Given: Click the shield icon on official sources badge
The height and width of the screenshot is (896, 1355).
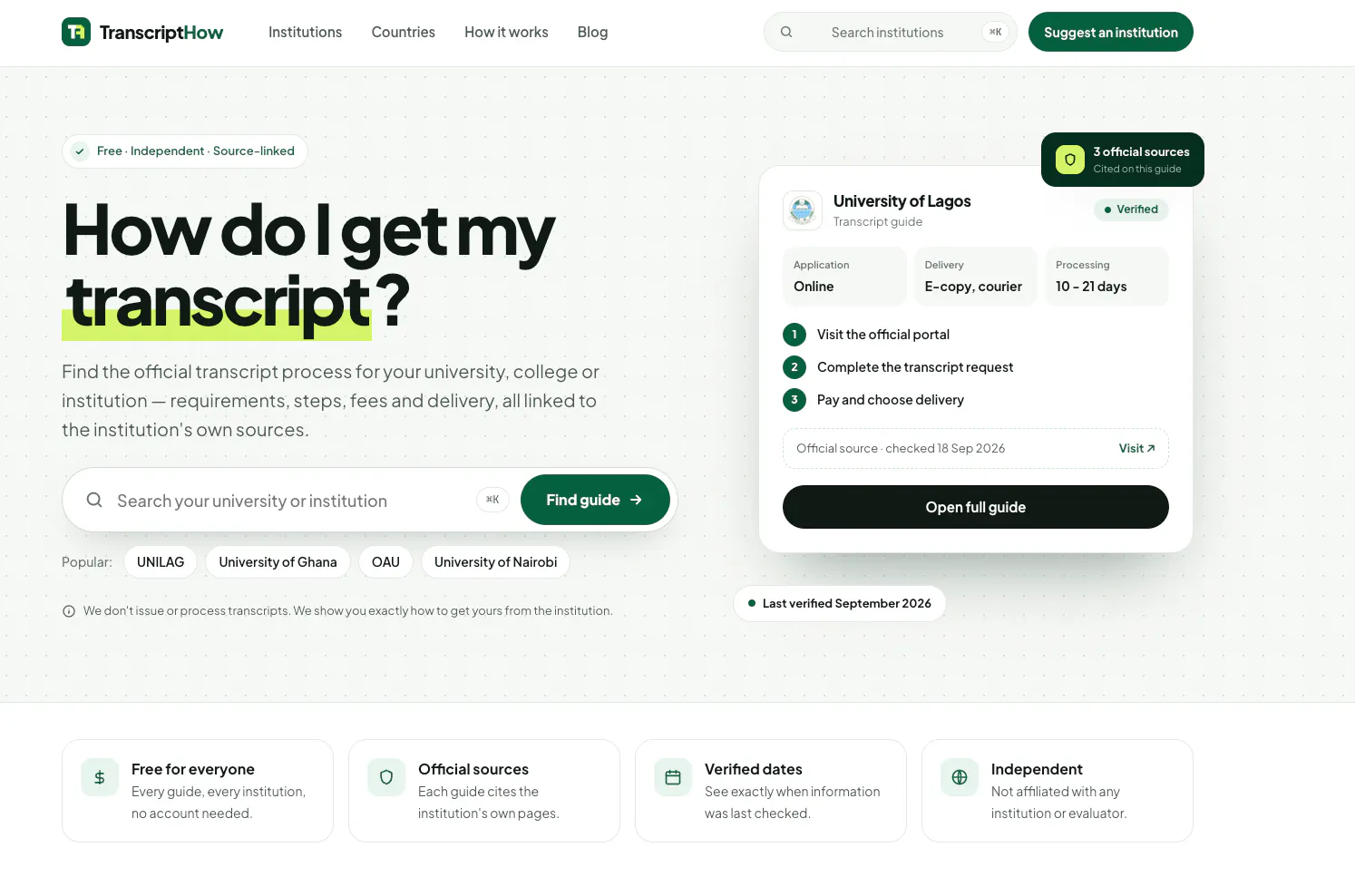Looking at the screenshot, I should [1070, 160].
